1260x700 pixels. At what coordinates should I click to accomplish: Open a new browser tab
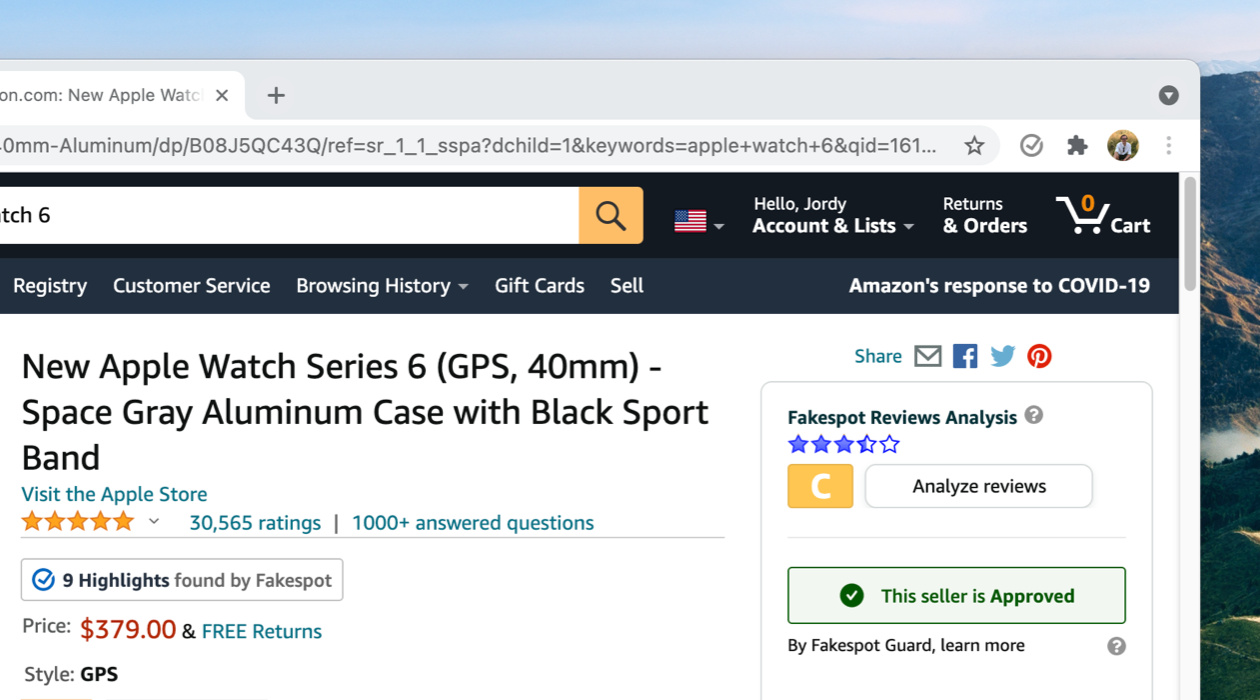[276, 95]
